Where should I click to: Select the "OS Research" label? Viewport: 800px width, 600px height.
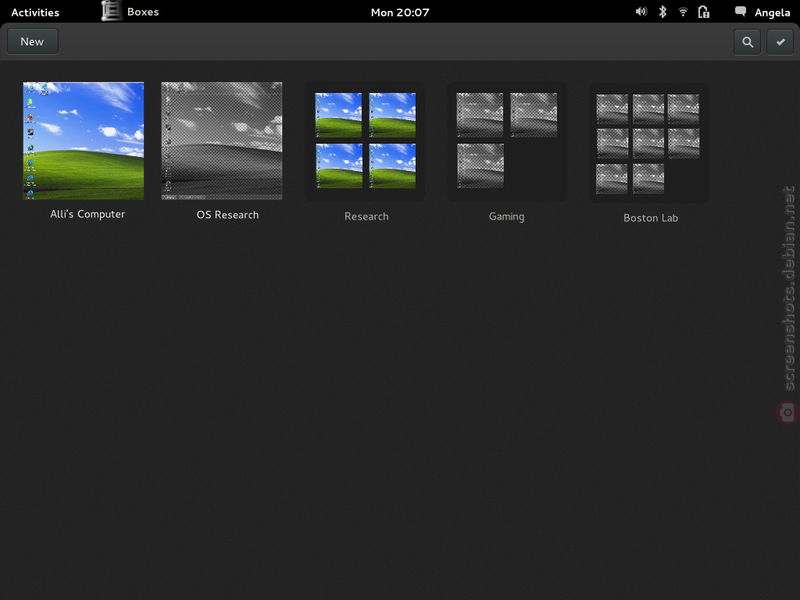click(x=228, y=215)
